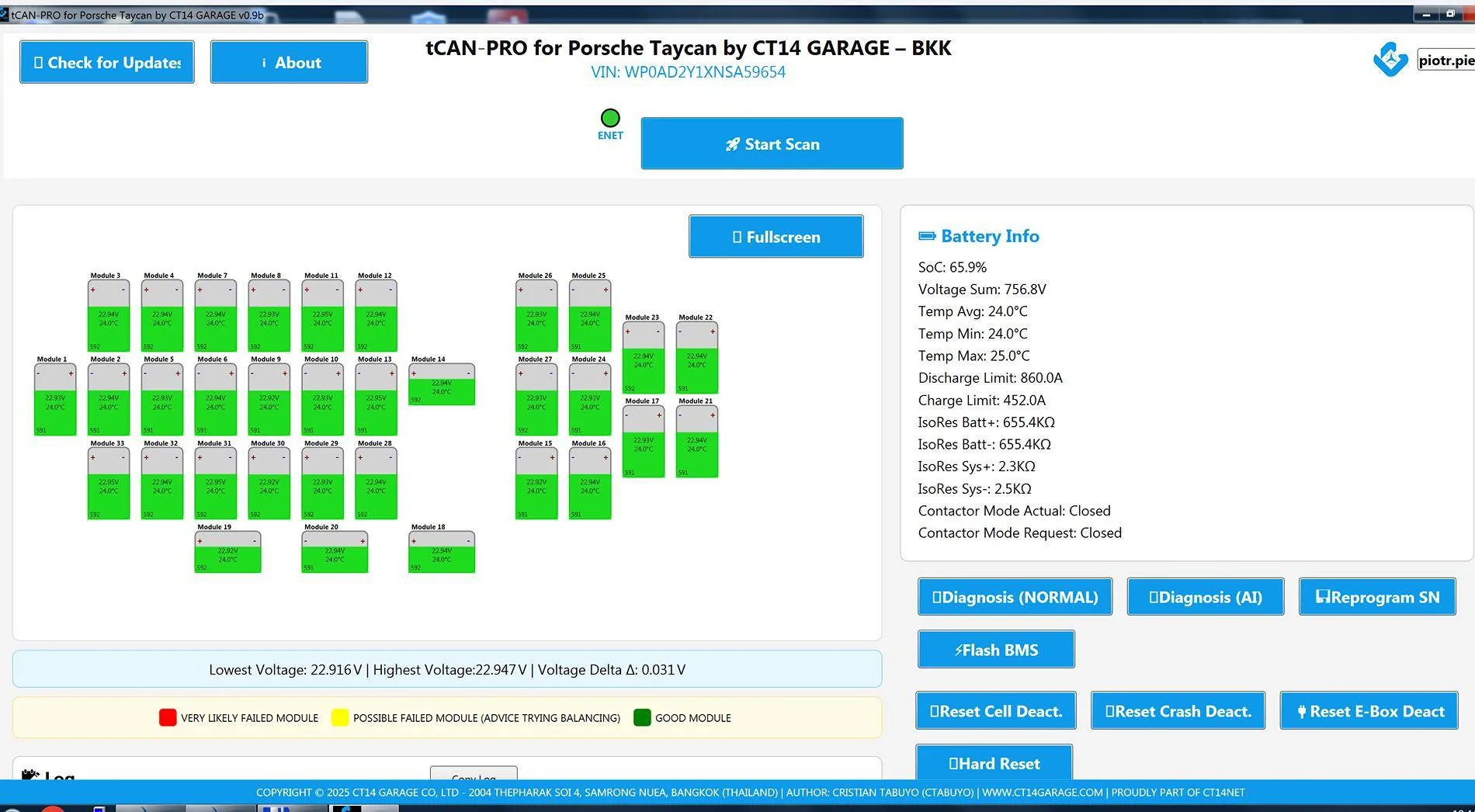Screen dimensions: 1475x812
Task: Select the Module 22 battery icon
Action: (x=697, y=358)
